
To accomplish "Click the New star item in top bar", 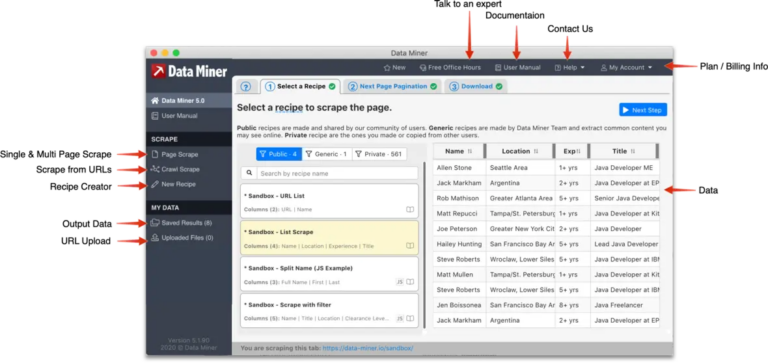I will (395, 68).
